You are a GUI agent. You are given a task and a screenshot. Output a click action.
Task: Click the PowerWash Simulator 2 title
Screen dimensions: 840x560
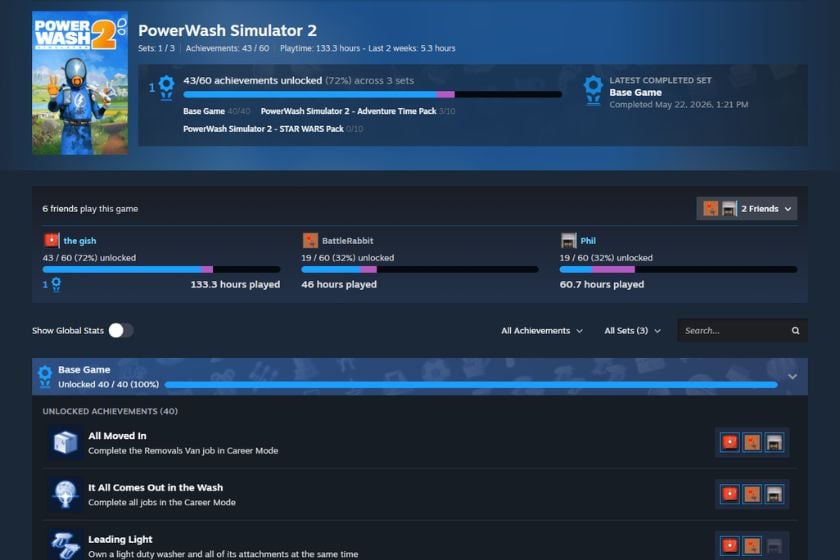coord(227,31)
